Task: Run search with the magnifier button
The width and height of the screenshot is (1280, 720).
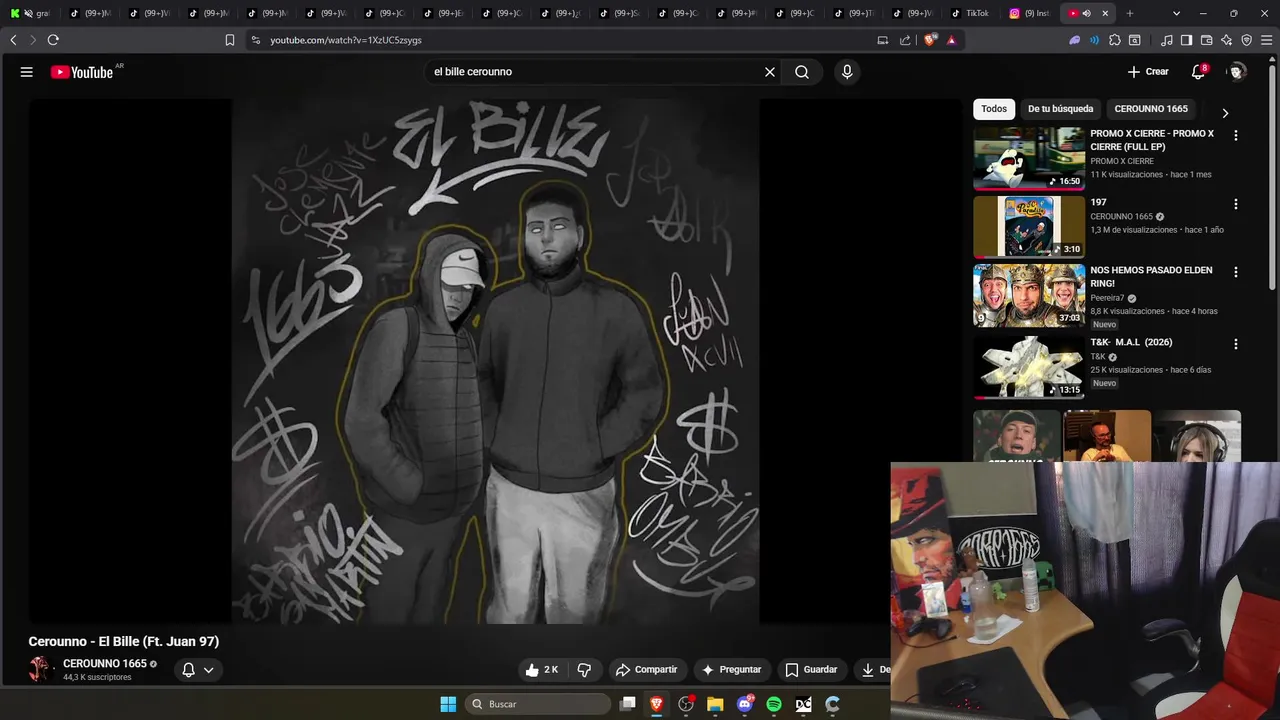Action: (x=802, y=72)
